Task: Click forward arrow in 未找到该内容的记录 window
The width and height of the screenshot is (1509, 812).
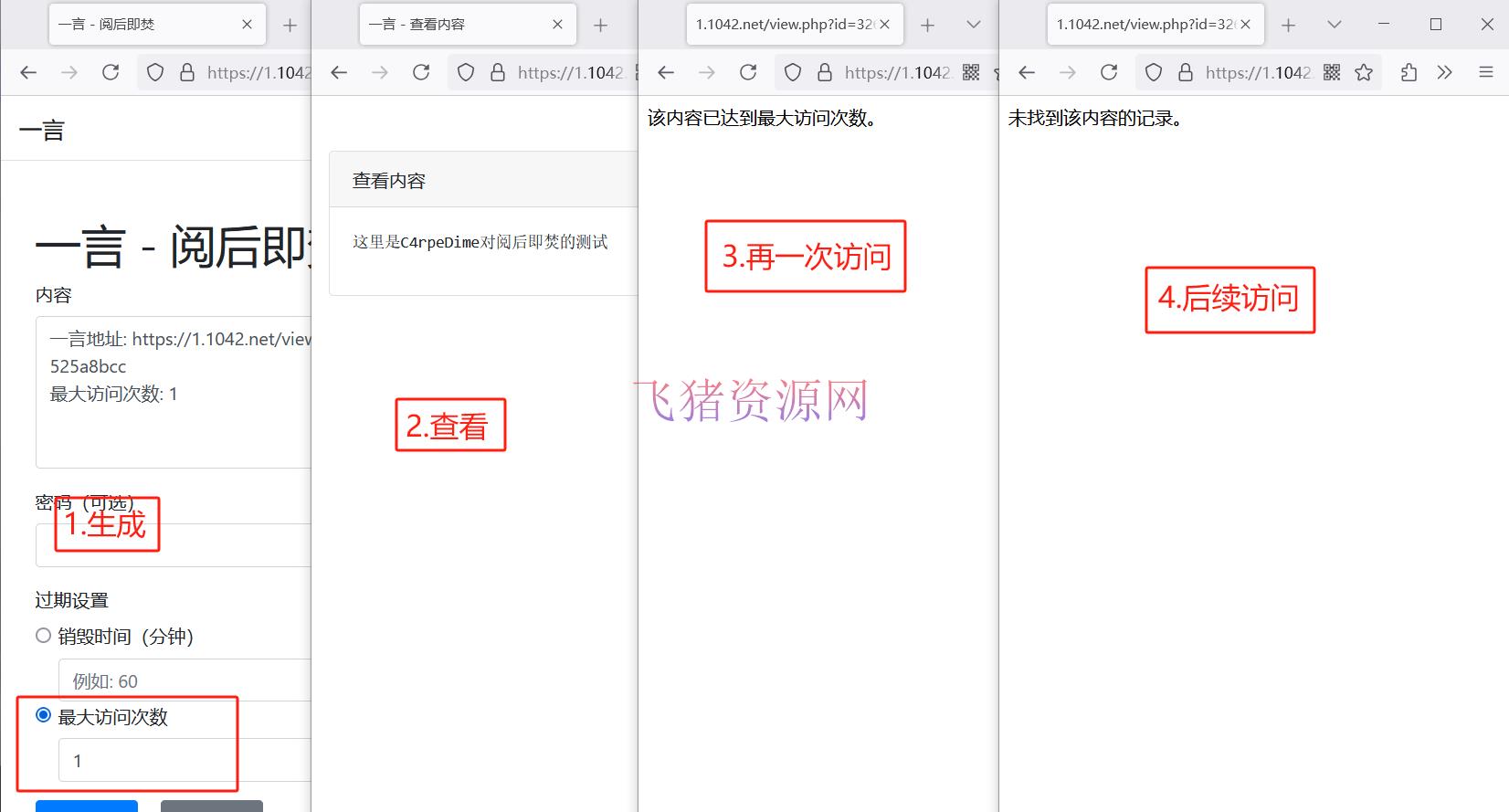Action: 1068,72
